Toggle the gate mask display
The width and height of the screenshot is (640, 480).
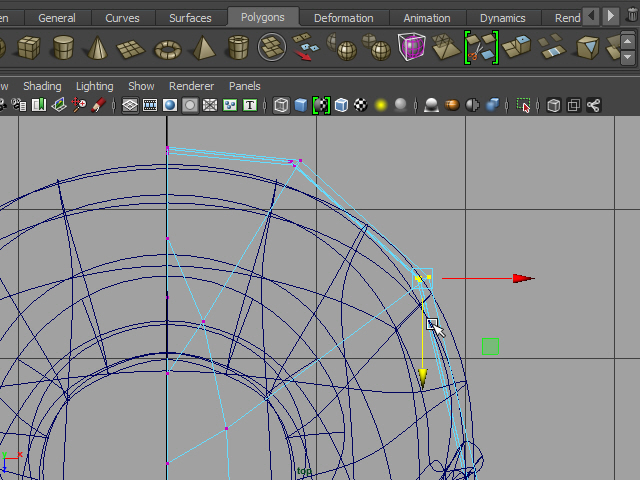[x=190, y=105]
